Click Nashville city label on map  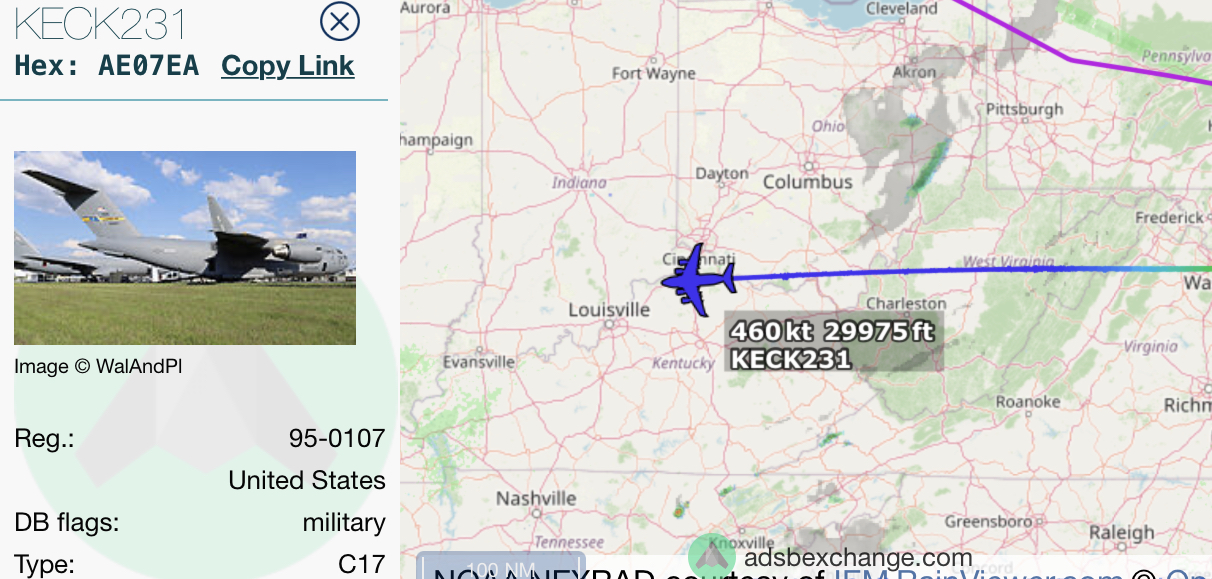coord(537,498)
